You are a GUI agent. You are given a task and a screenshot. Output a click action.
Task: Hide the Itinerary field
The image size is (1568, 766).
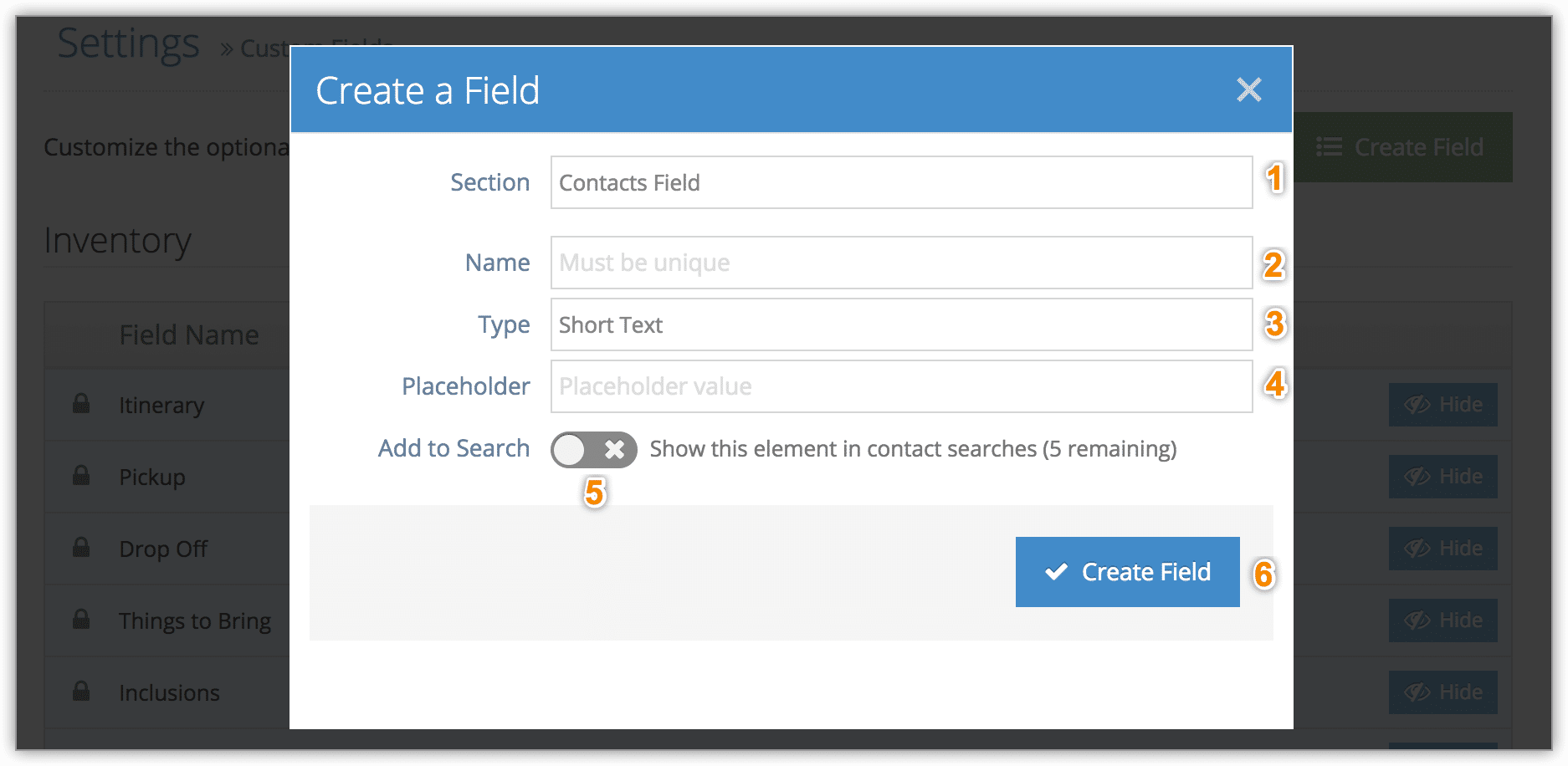1442,405
